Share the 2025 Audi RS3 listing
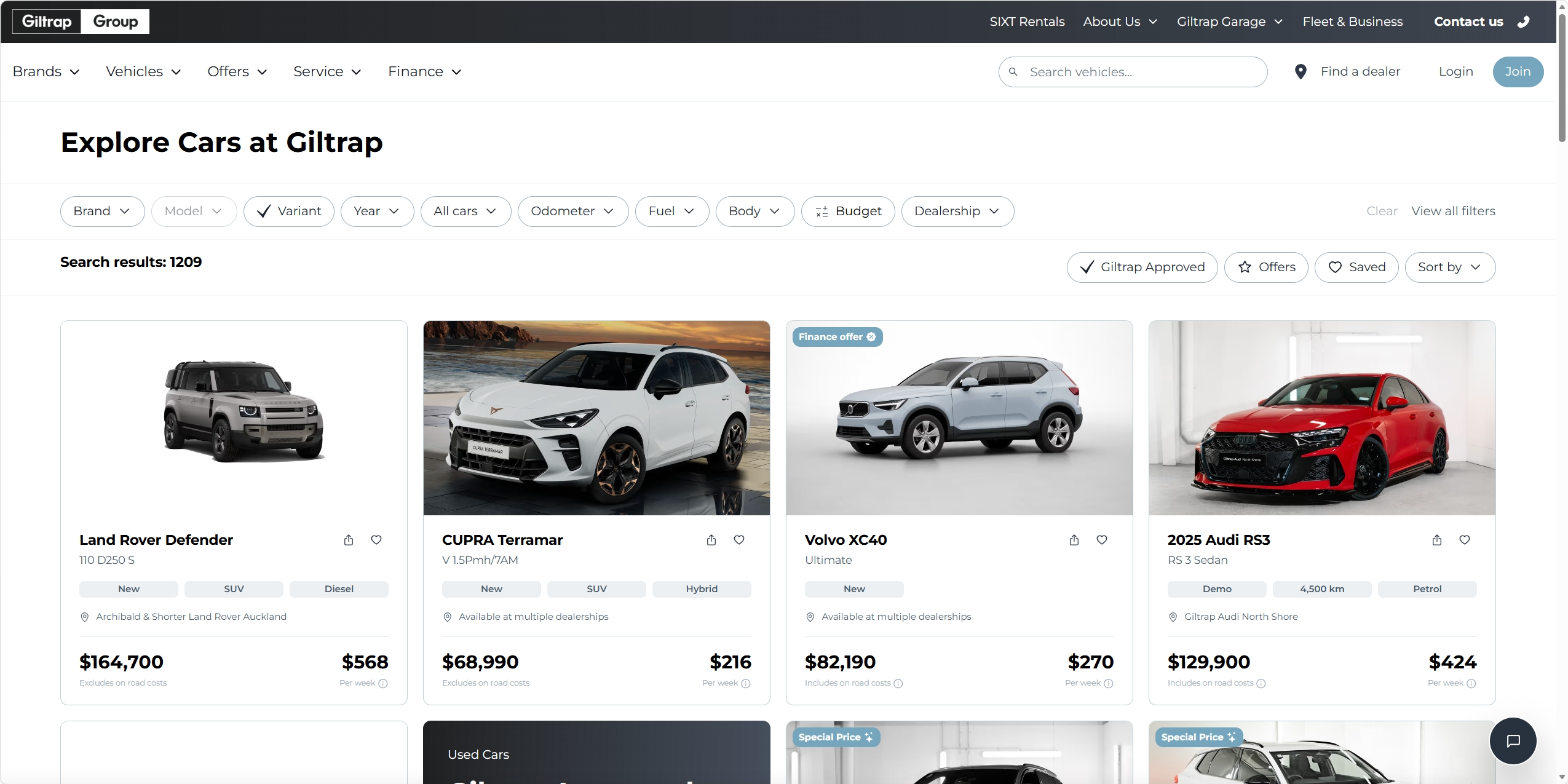 [1437, 540]
